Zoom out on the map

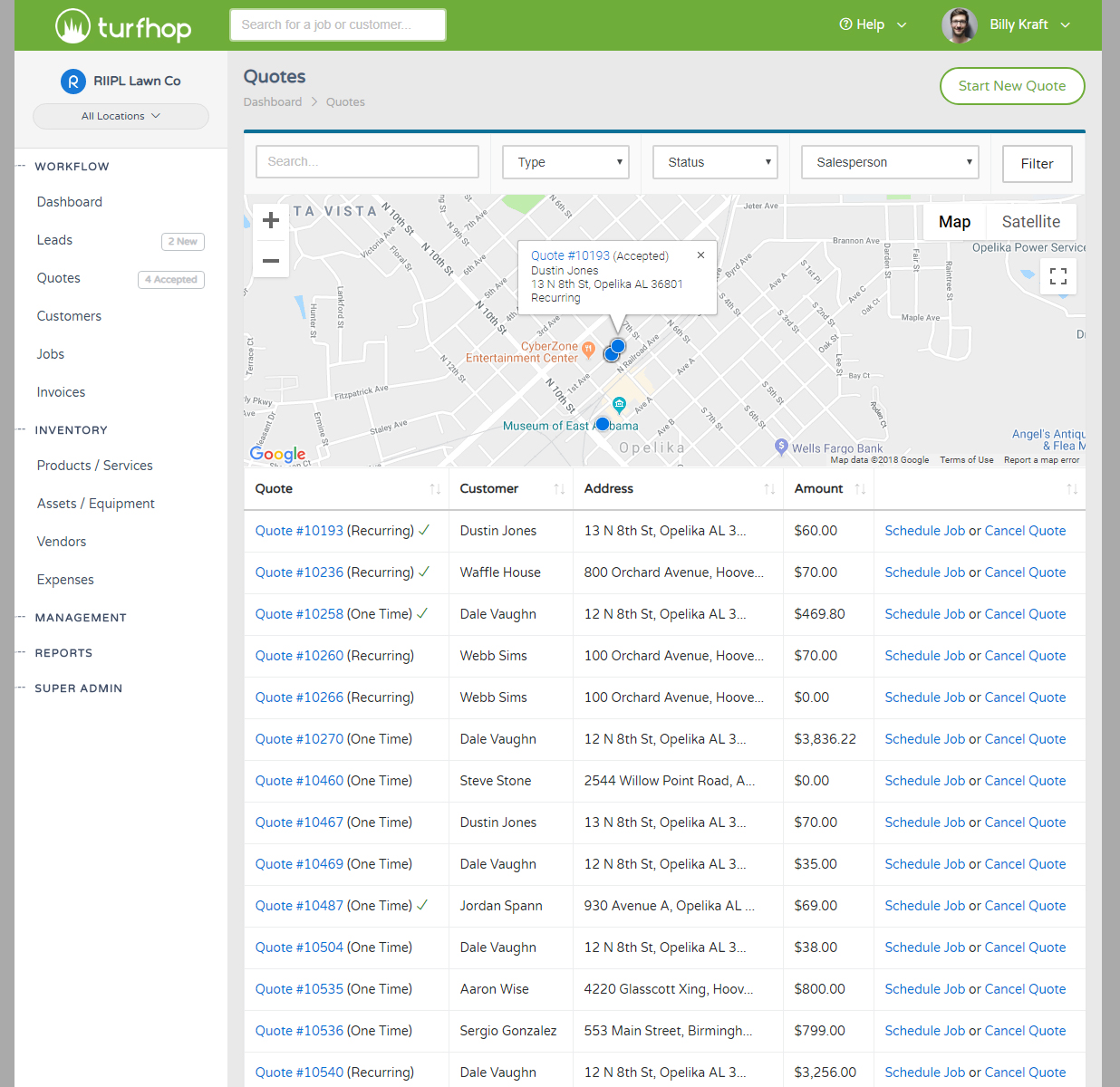(x=271, y=261)
